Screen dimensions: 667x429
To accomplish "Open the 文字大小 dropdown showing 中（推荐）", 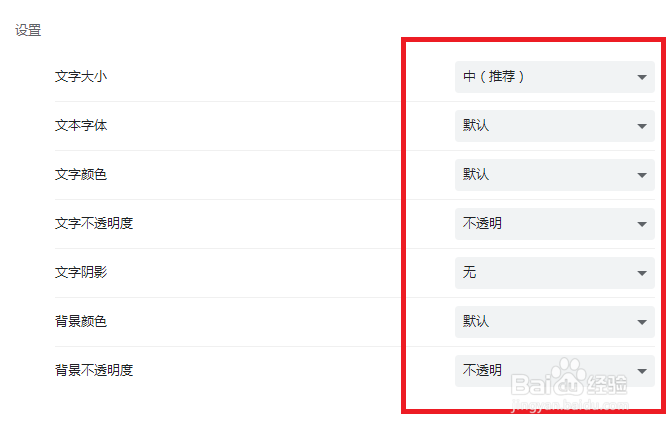I will 554,77.
